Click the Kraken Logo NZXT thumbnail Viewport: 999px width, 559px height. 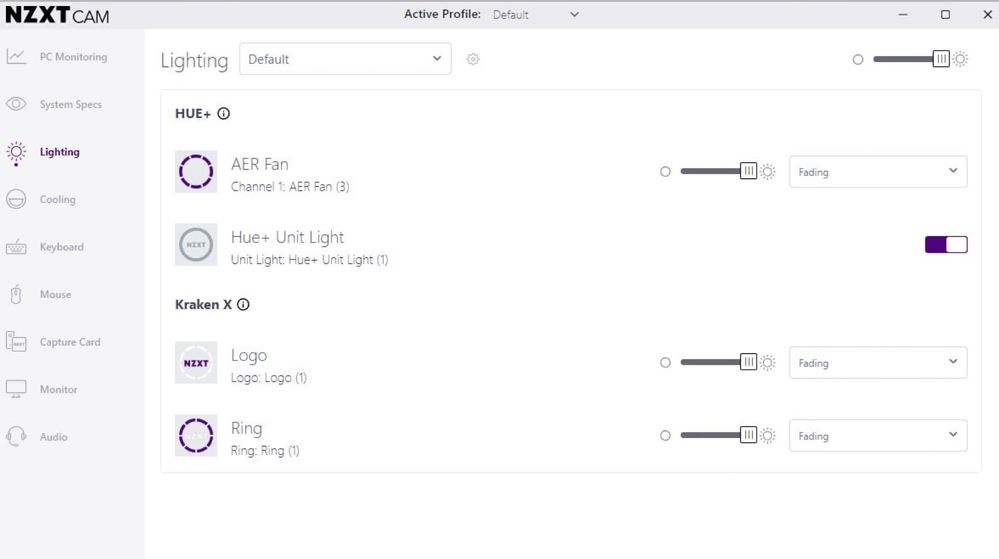click(x=196, y=363)
